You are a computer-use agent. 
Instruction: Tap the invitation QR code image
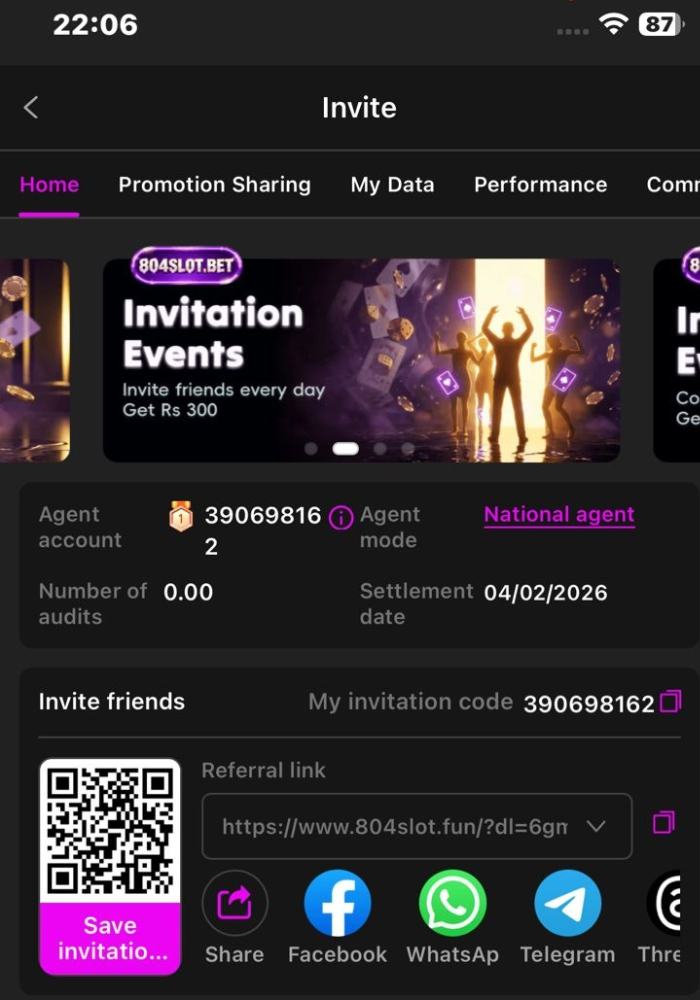[110, 831]
